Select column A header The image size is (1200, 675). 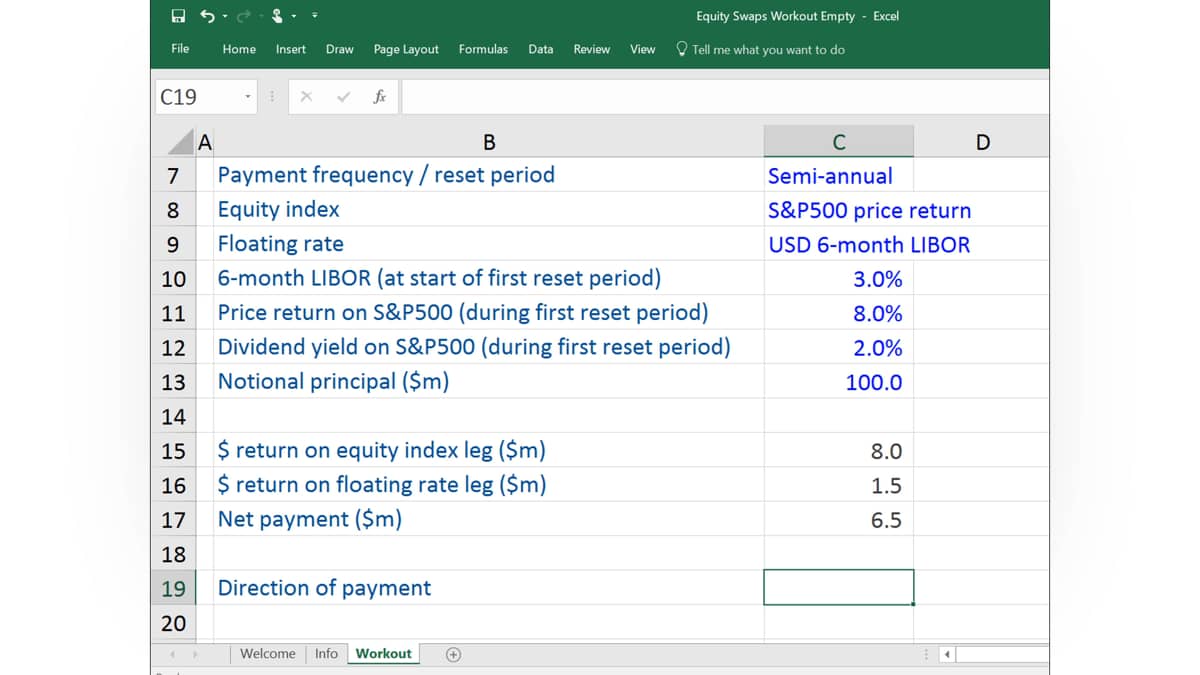(205, 141)
